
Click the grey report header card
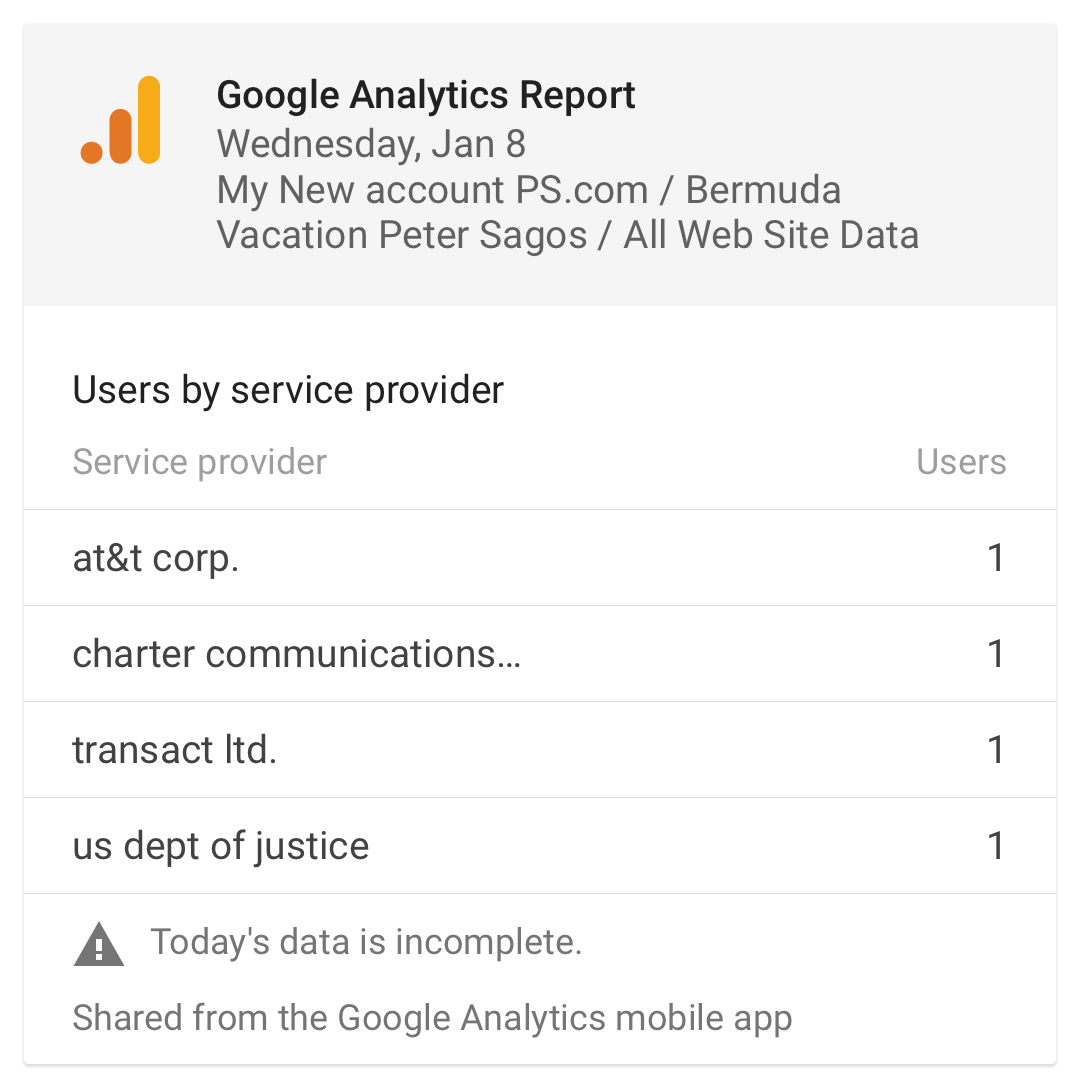[x=540, y=165]
